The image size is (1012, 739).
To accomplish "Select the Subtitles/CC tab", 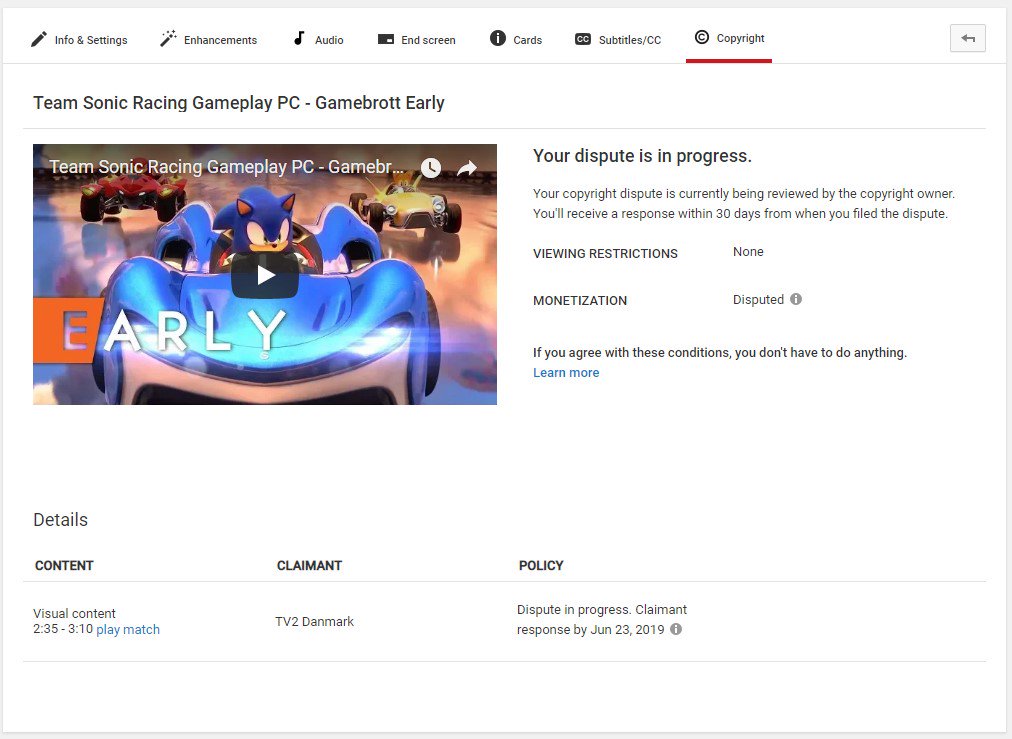I will point(618,39).
